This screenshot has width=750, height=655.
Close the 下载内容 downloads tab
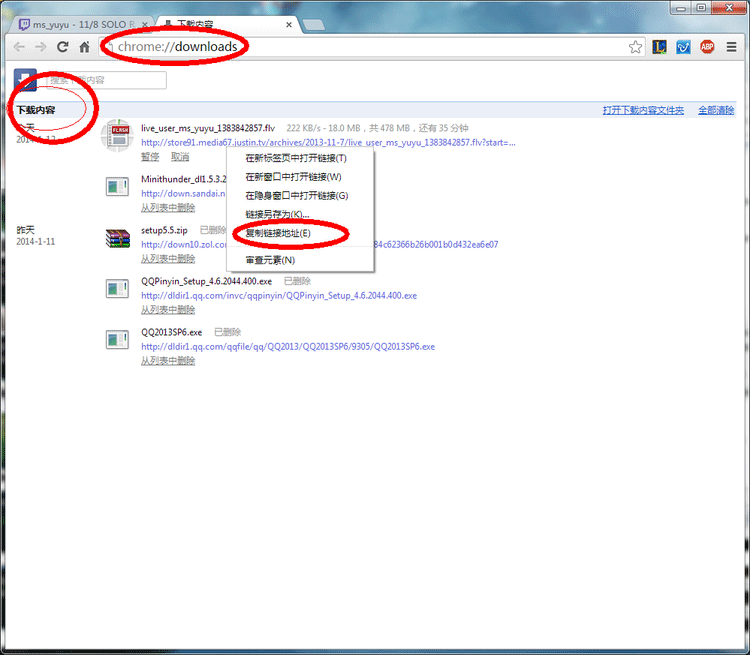[x=289, y=24]
